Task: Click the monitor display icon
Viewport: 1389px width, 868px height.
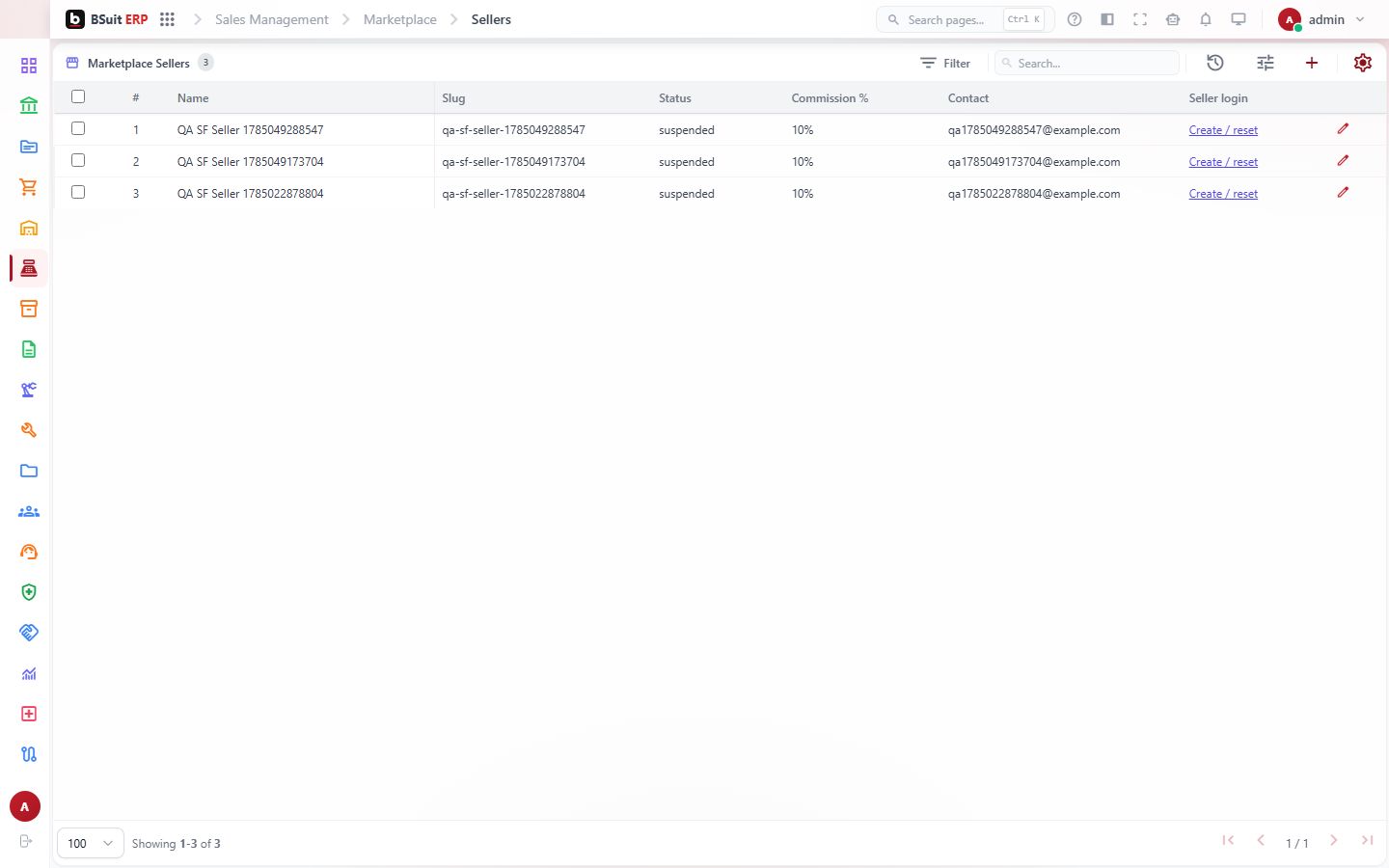Action: click(x=1239, y=19)
